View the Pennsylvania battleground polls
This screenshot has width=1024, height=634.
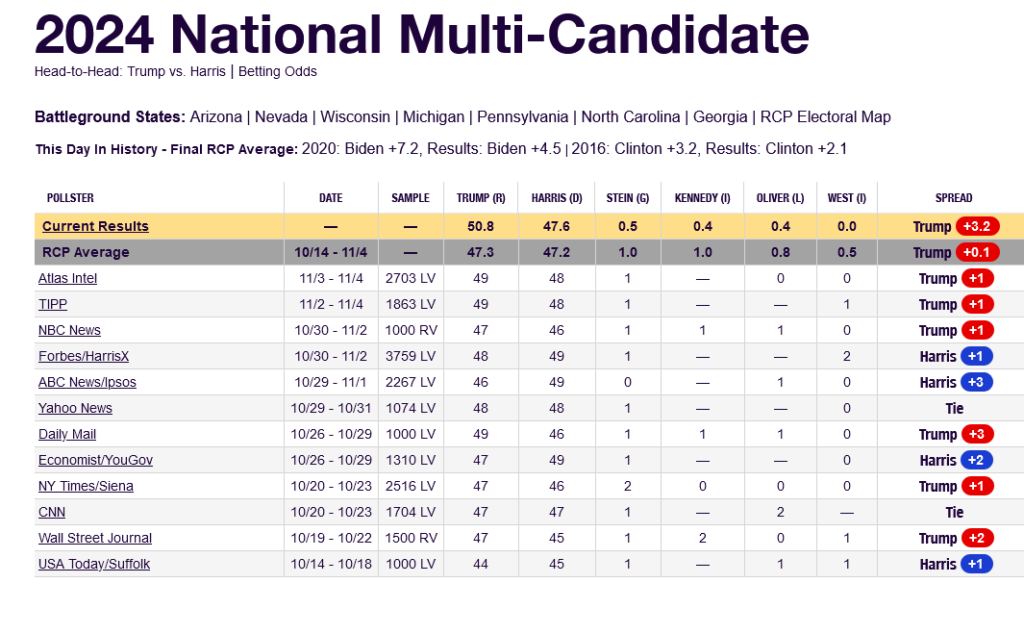click(522, 117)
